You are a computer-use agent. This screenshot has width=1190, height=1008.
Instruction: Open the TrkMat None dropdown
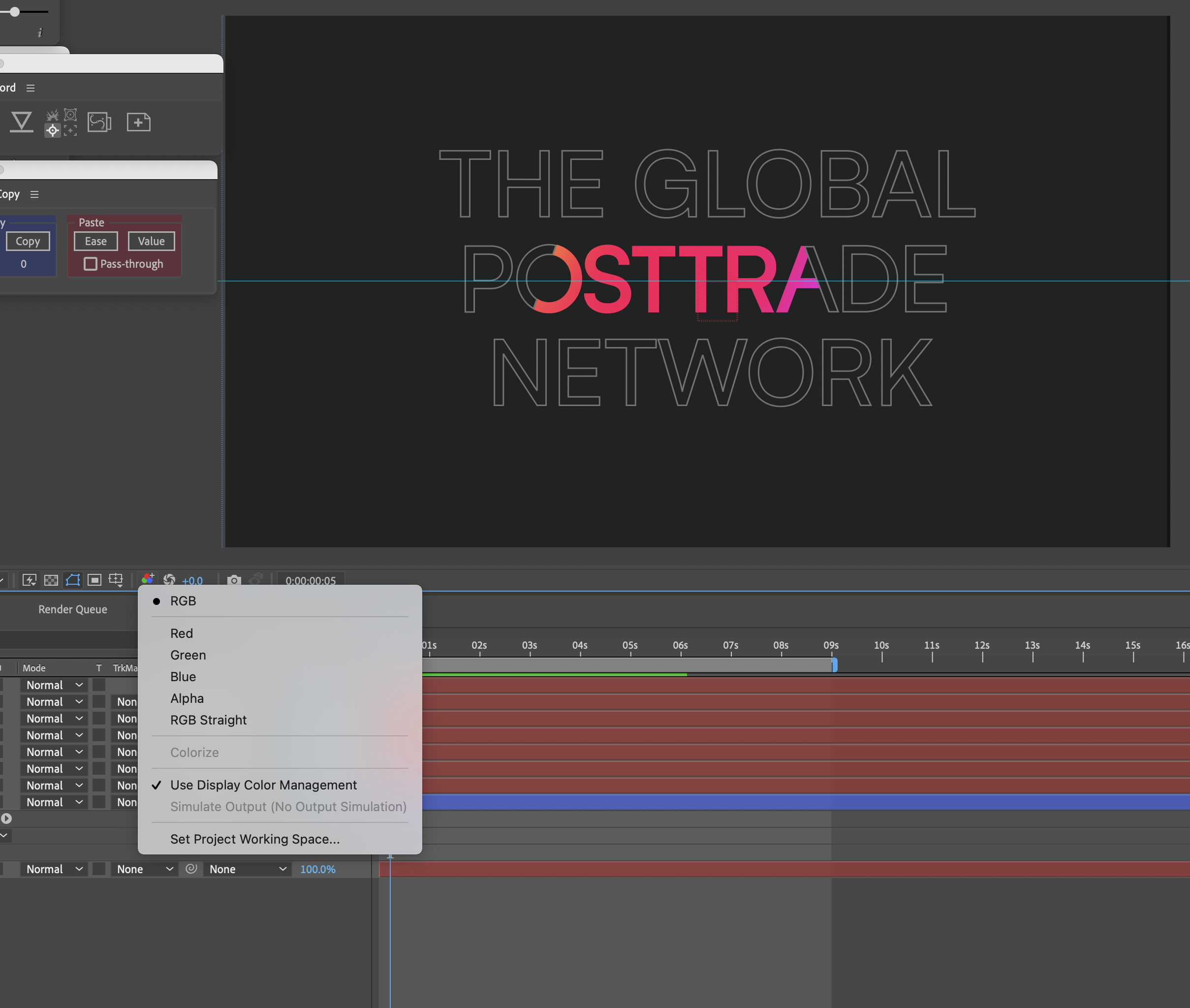pos(145,869)
